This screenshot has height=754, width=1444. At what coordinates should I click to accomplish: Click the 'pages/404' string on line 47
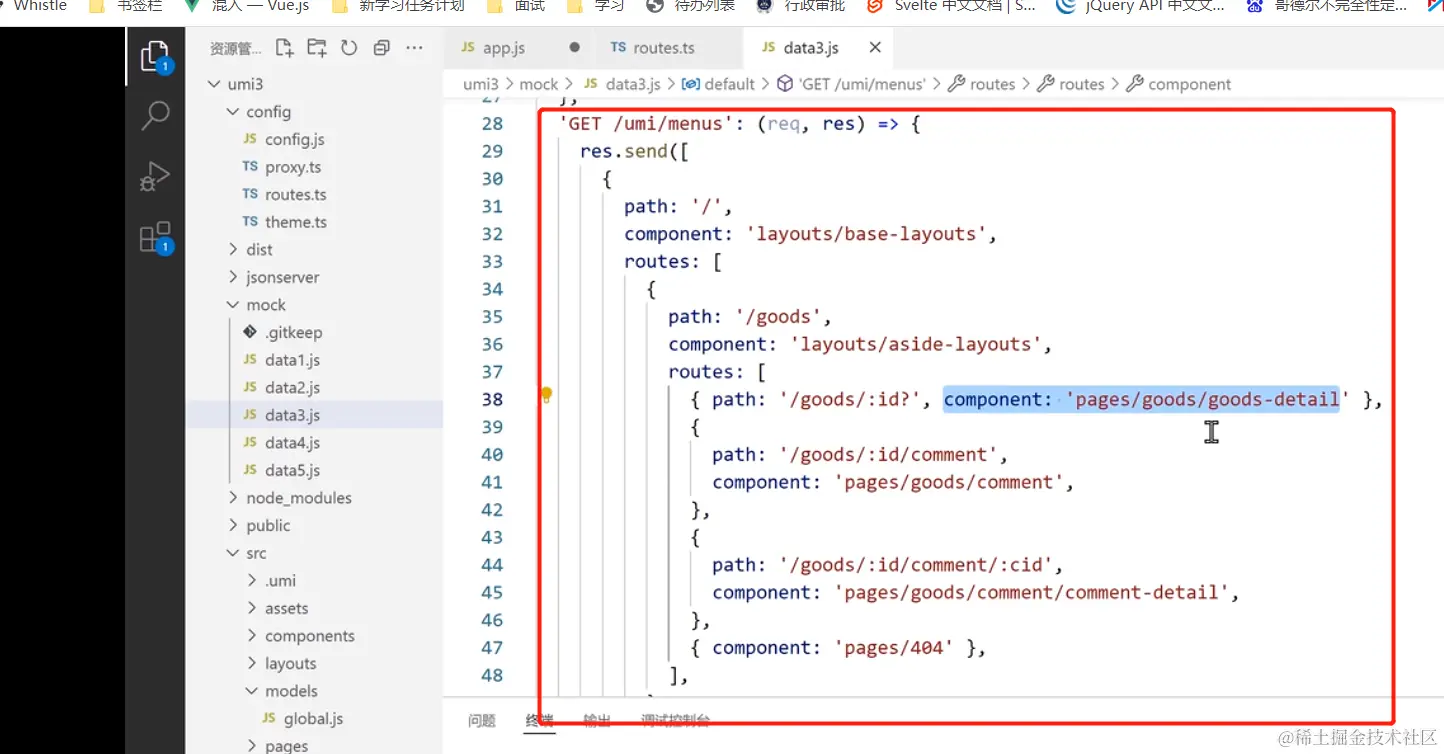click(x=895, y=648)
